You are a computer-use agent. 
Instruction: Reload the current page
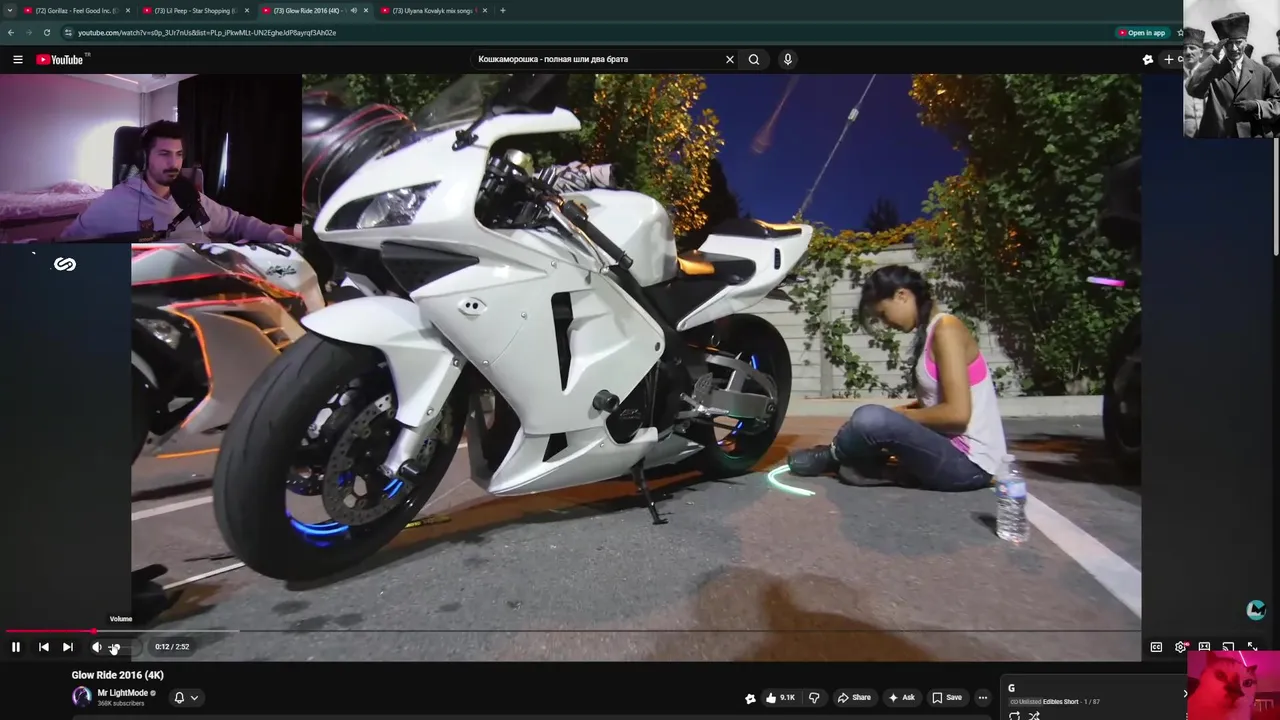pyautogui.click(x=46, y=32)
